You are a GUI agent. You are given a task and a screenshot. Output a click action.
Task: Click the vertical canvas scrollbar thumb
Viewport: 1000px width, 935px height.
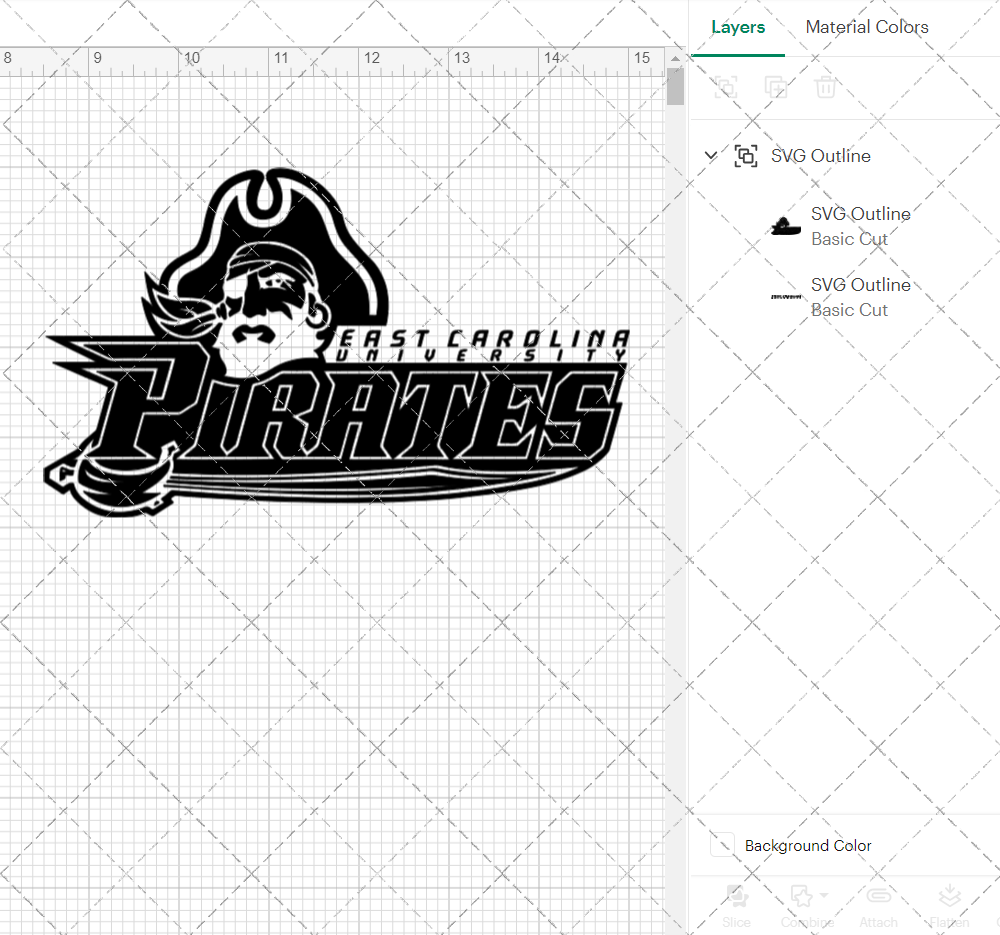(675, 87)
